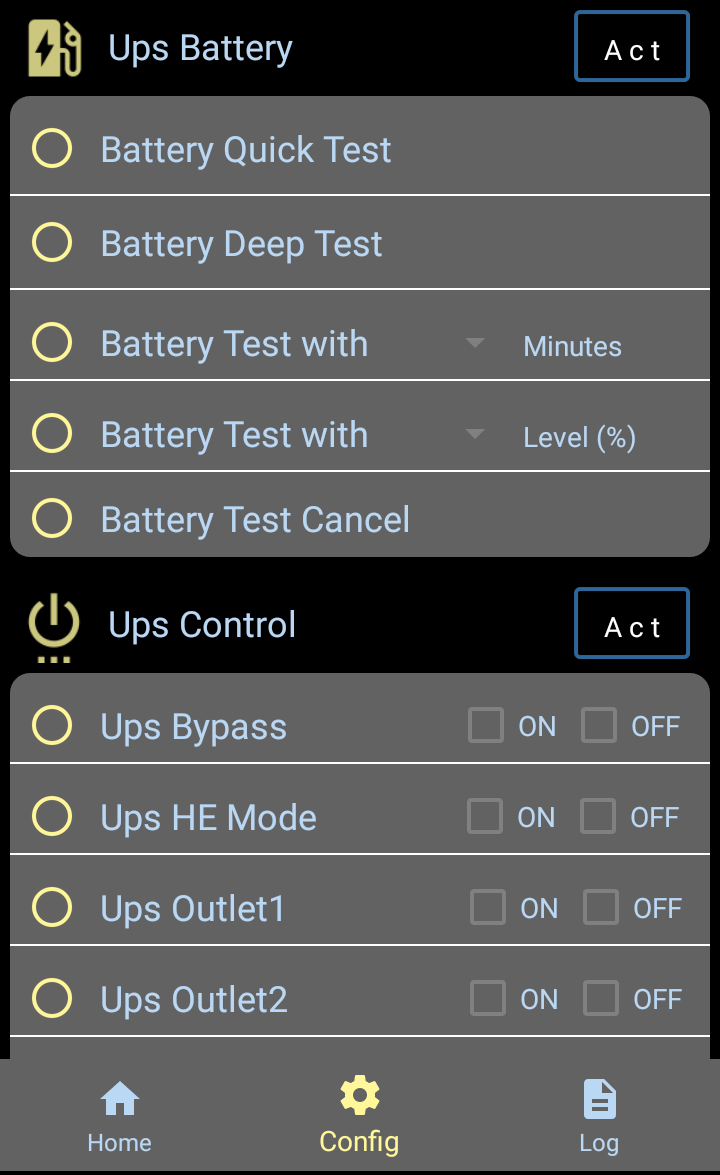Open the Minutes dropdown for battery test
This screenshot has width=720, height=1175.
click(475, 344)
